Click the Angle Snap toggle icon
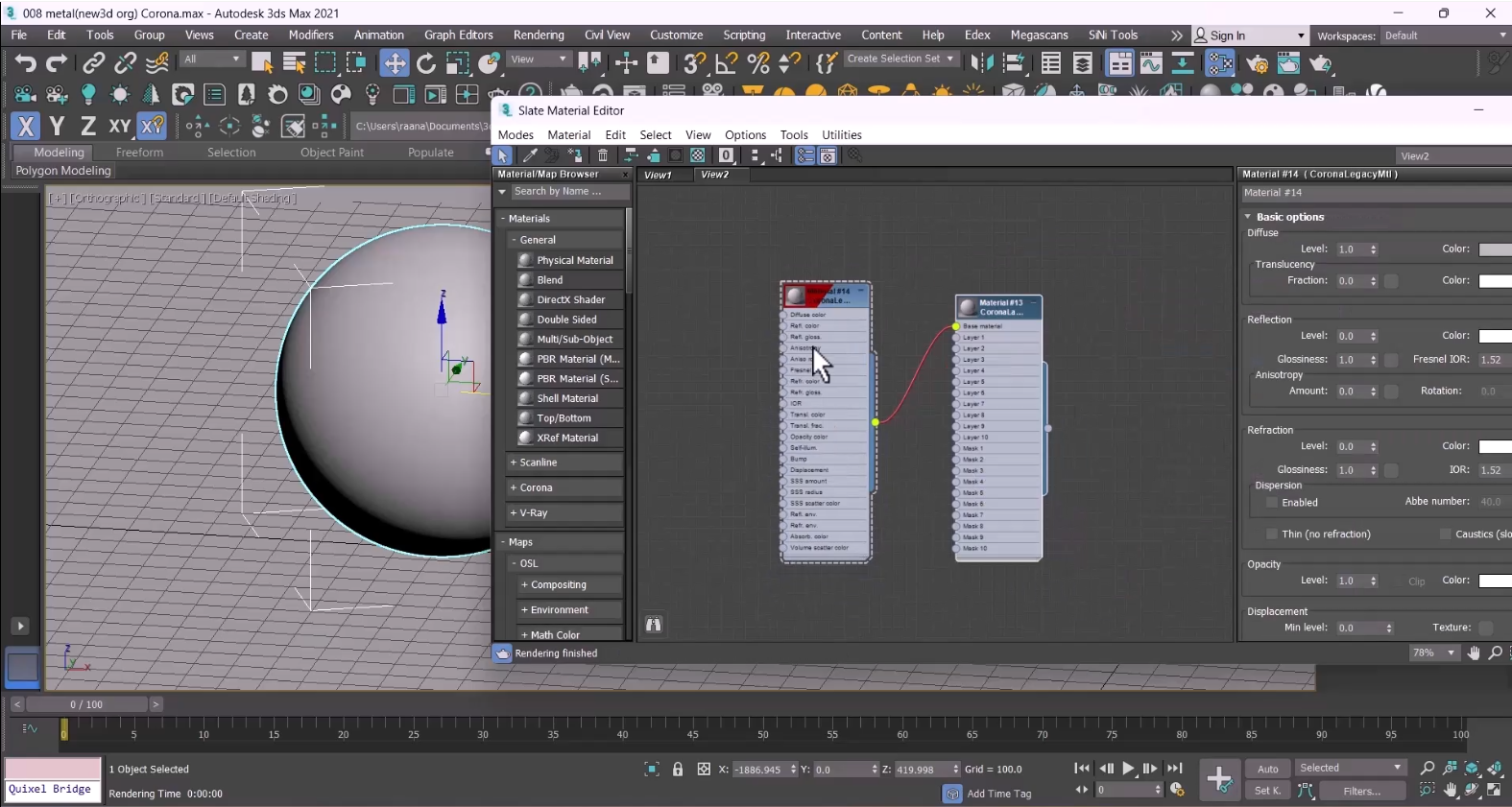Screen dimensions: 1512x807 pos(727,63)
